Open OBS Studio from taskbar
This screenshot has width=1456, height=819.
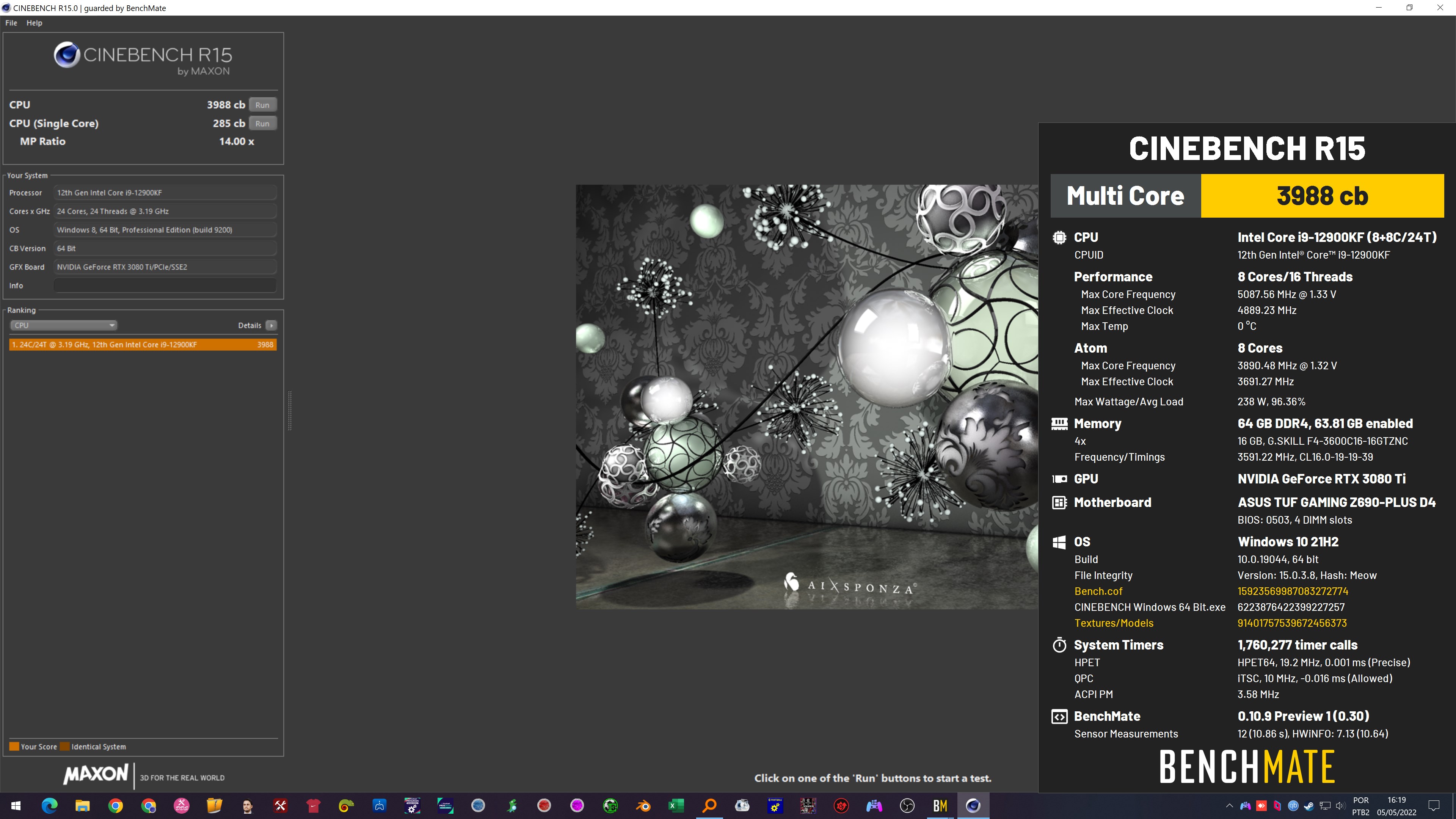point(907,805)
